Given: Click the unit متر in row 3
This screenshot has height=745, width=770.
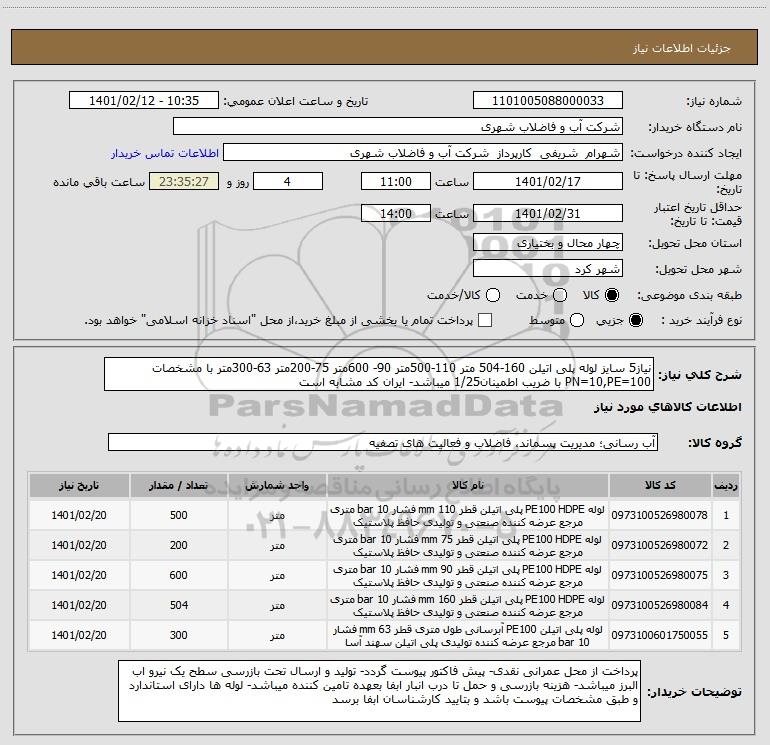Looking at the screenshot, I should click(277, 576).
